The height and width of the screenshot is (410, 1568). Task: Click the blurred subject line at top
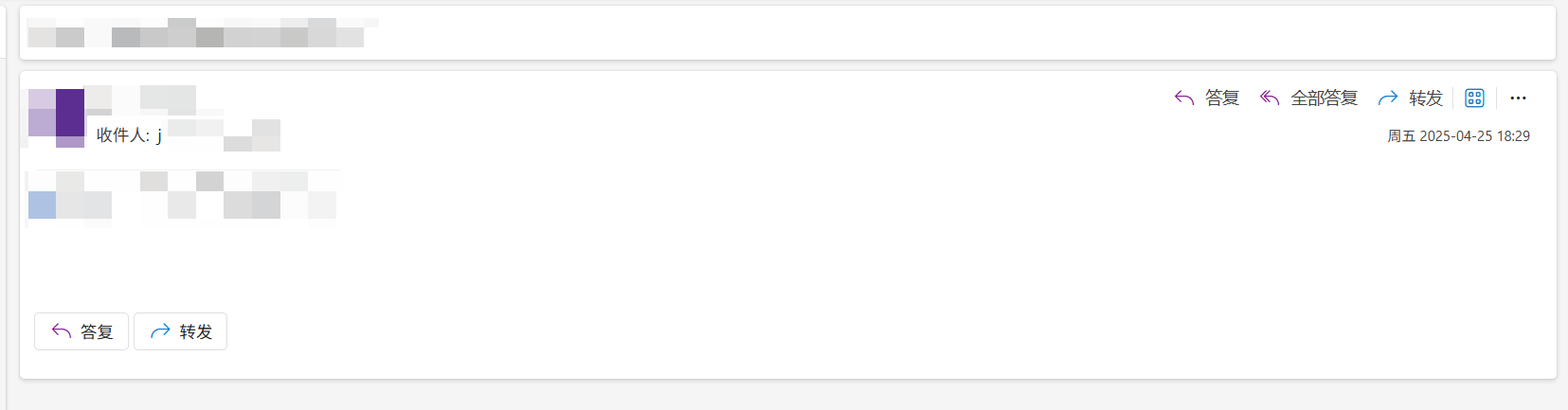coord(203,32)
